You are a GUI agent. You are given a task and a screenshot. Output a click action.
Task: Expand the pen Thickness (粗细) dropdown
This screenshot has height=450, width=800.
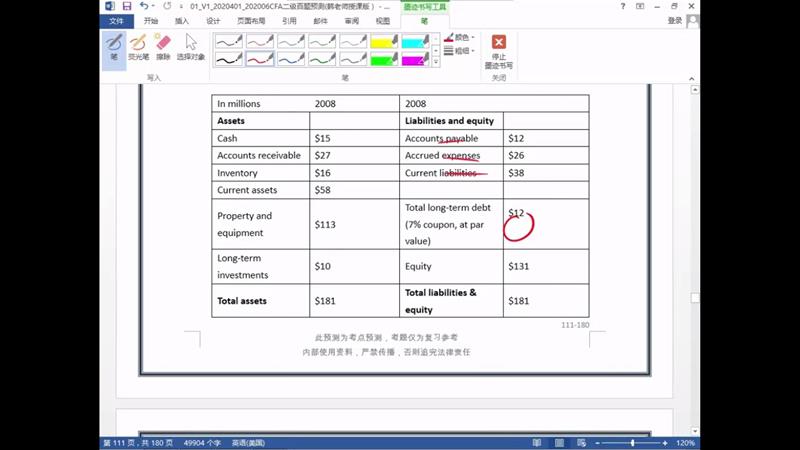[x=460, y=50]
